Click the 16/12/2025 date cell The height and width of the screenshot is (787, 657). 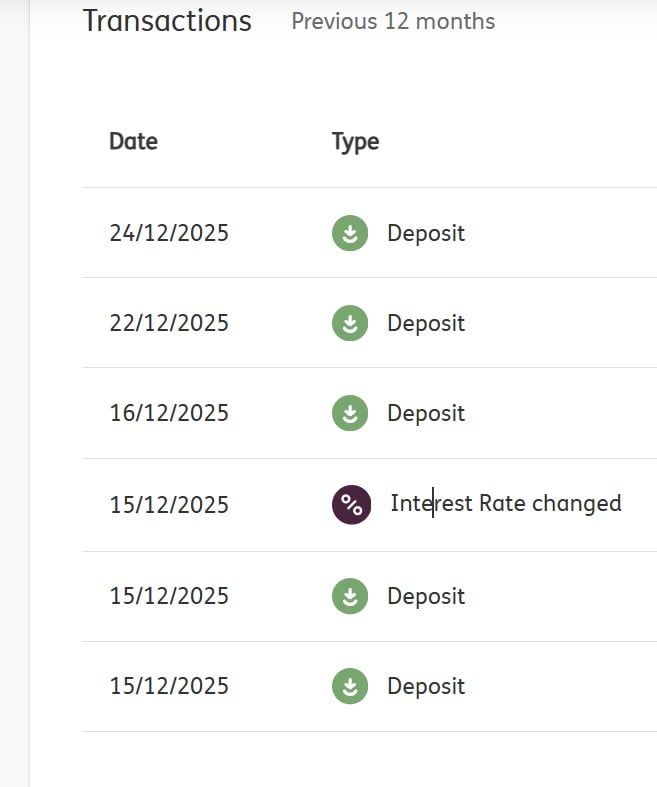pos(169,414)
